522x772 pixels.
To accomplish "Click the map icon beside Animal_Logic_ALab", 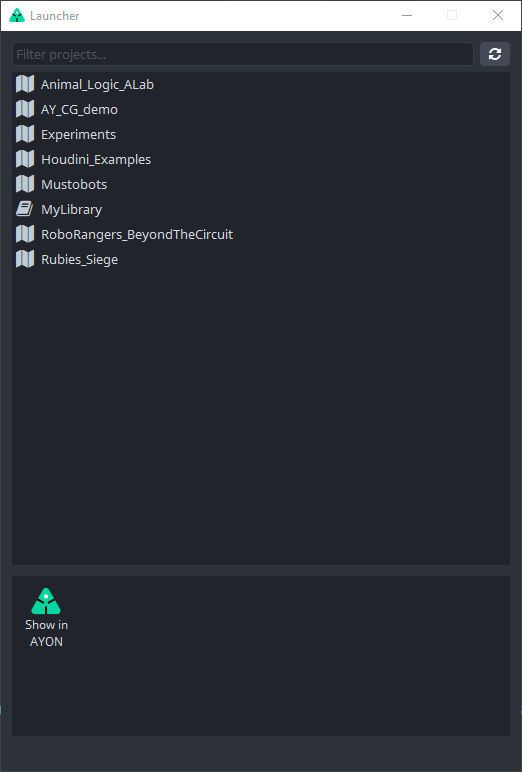I will [25, 84].
